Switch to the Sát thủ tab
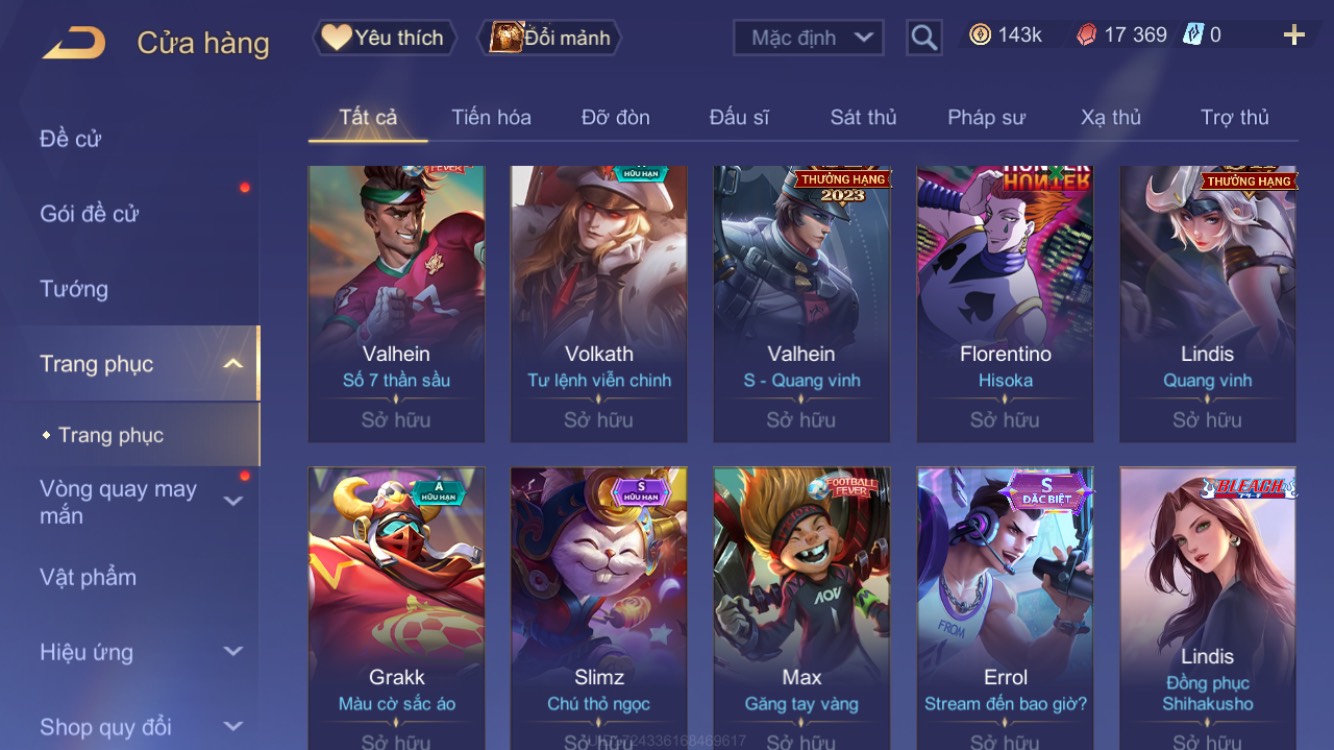The width and height of the screenshot is (1334, 750). click(863, 117)
